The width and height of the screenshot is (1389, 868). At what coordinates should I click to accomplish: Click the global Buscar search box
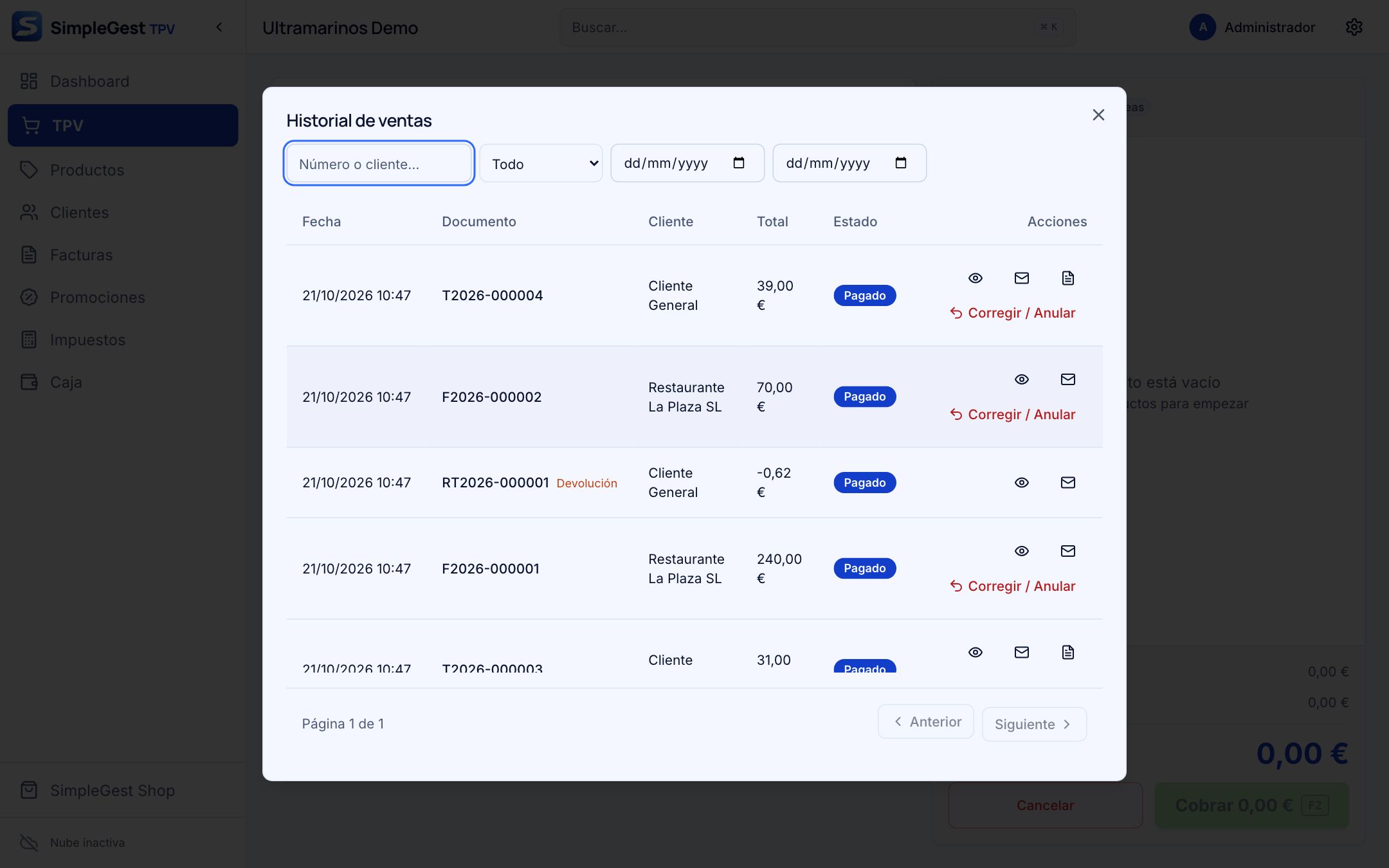click(x=817, y=27)
